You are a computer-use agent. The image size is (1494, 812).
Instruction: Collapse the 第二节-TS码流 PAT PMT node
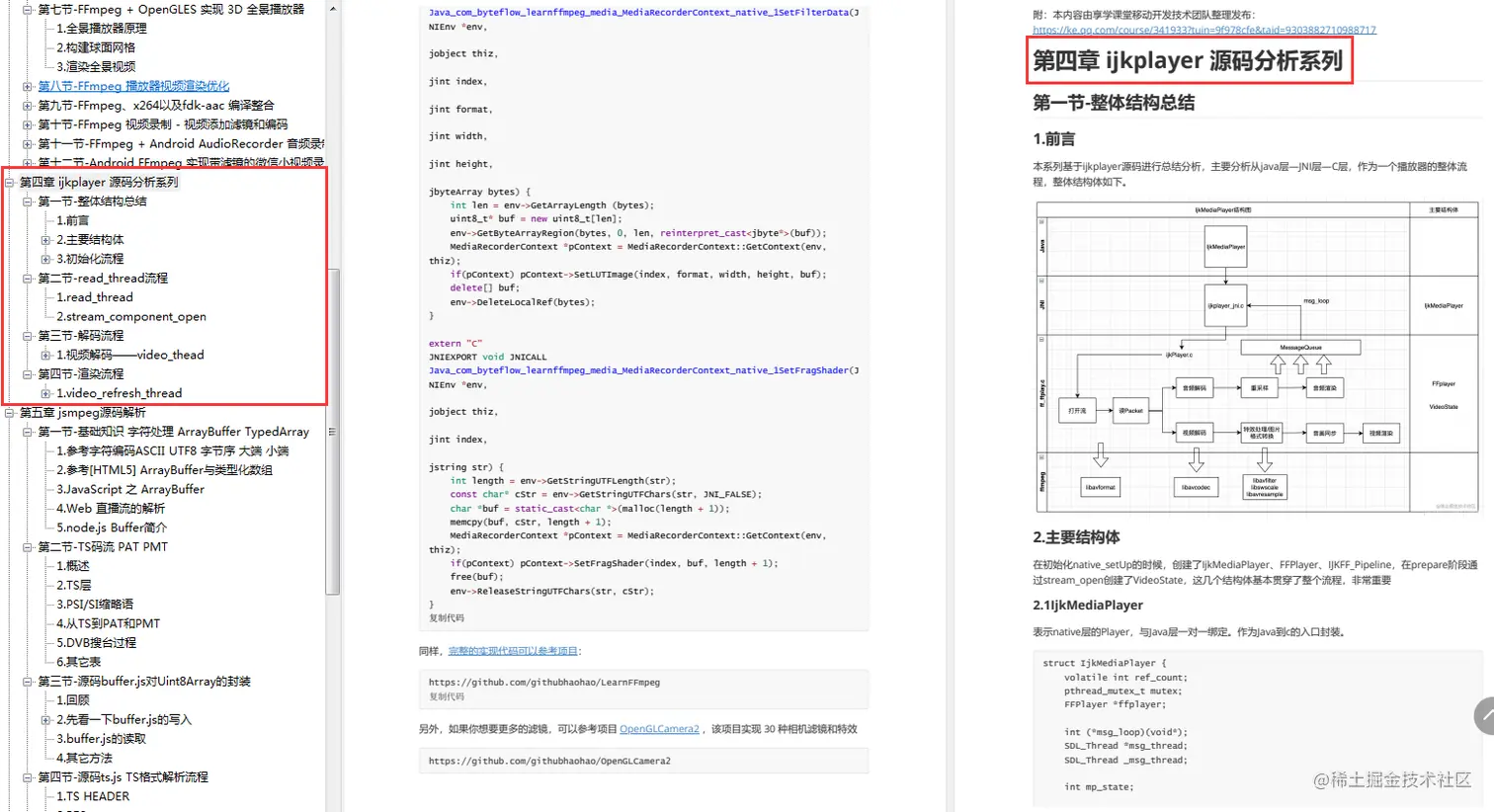click(28, 547)
